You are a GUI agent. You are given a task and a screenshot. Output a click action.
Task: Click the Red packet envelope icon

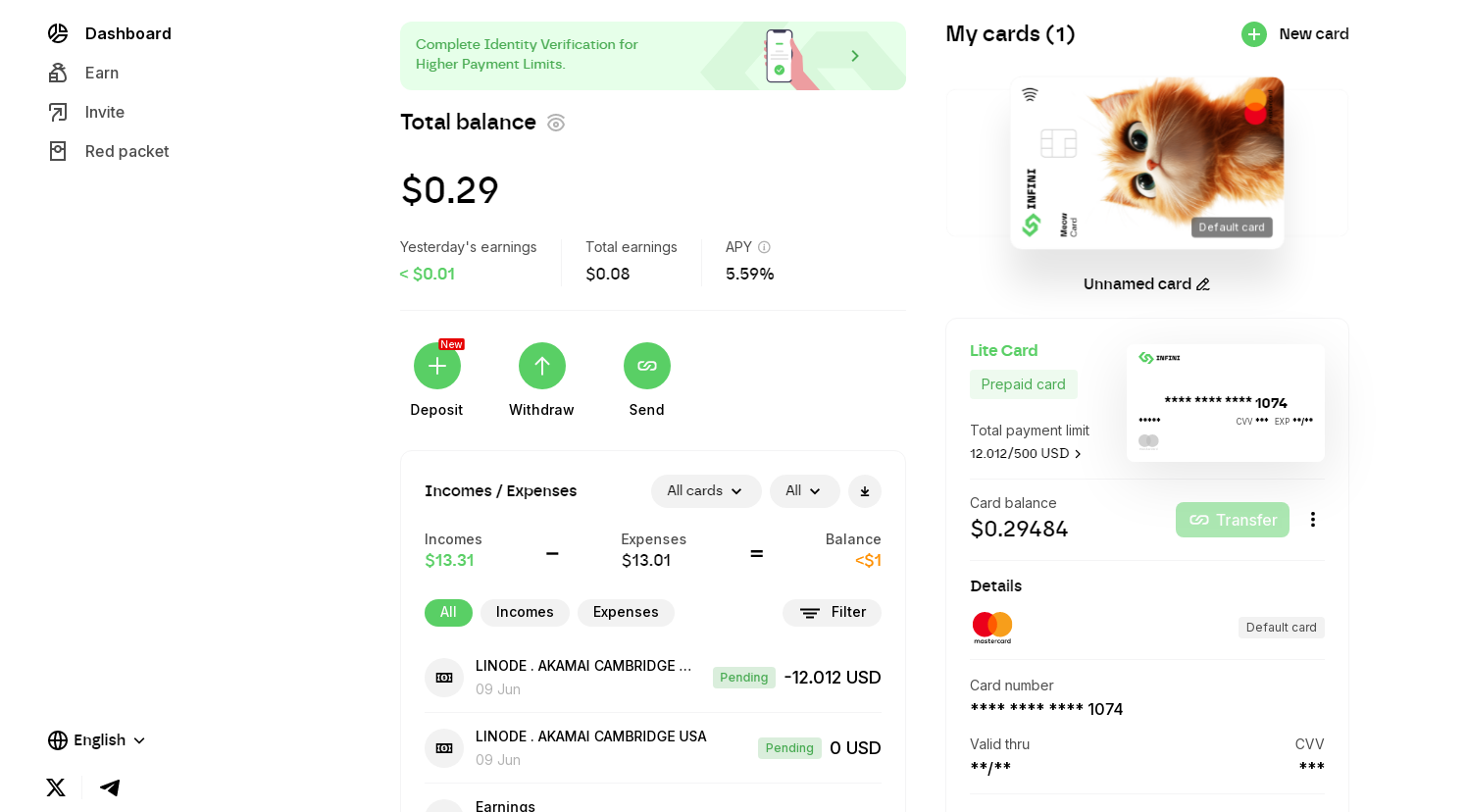pyautogui.click(x=58, y=151)
